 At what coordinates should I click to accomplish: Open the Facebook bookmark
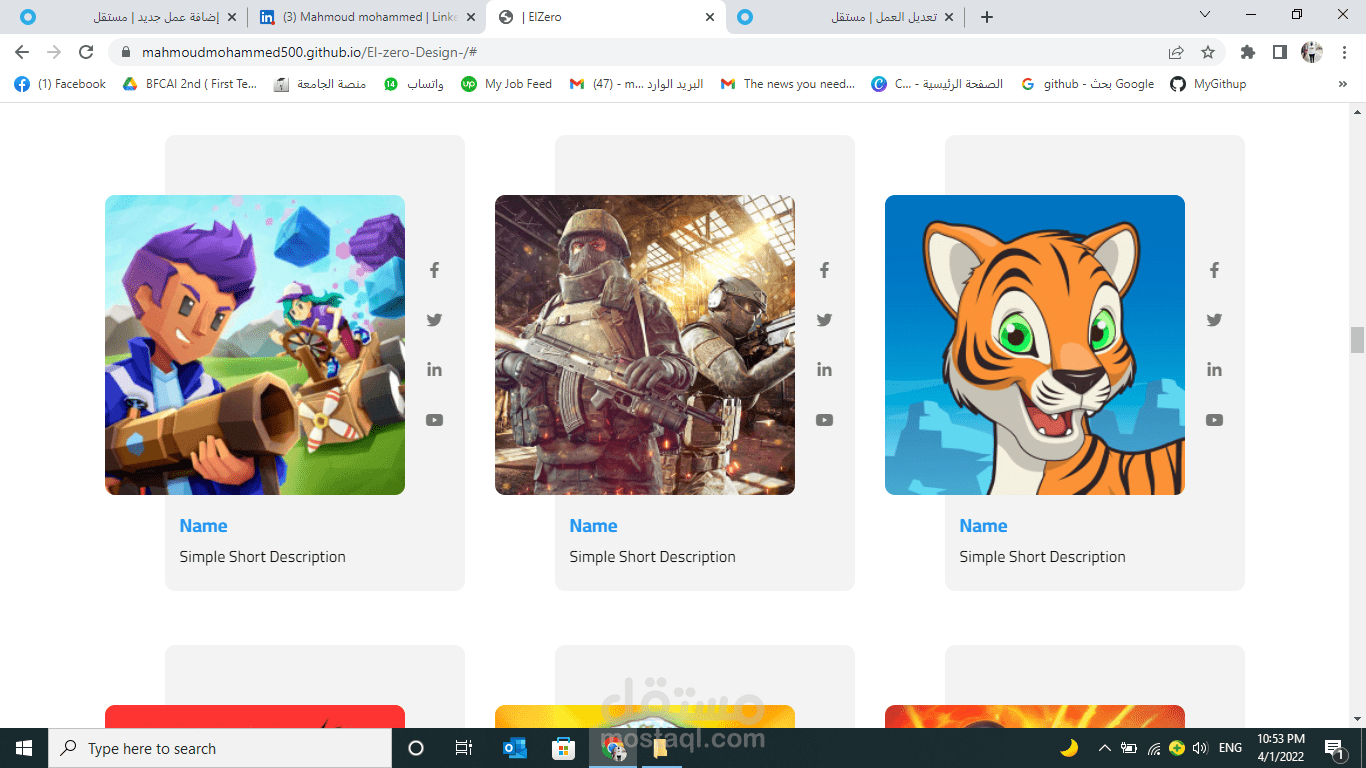pyautogui.click(x=60, y=84)
